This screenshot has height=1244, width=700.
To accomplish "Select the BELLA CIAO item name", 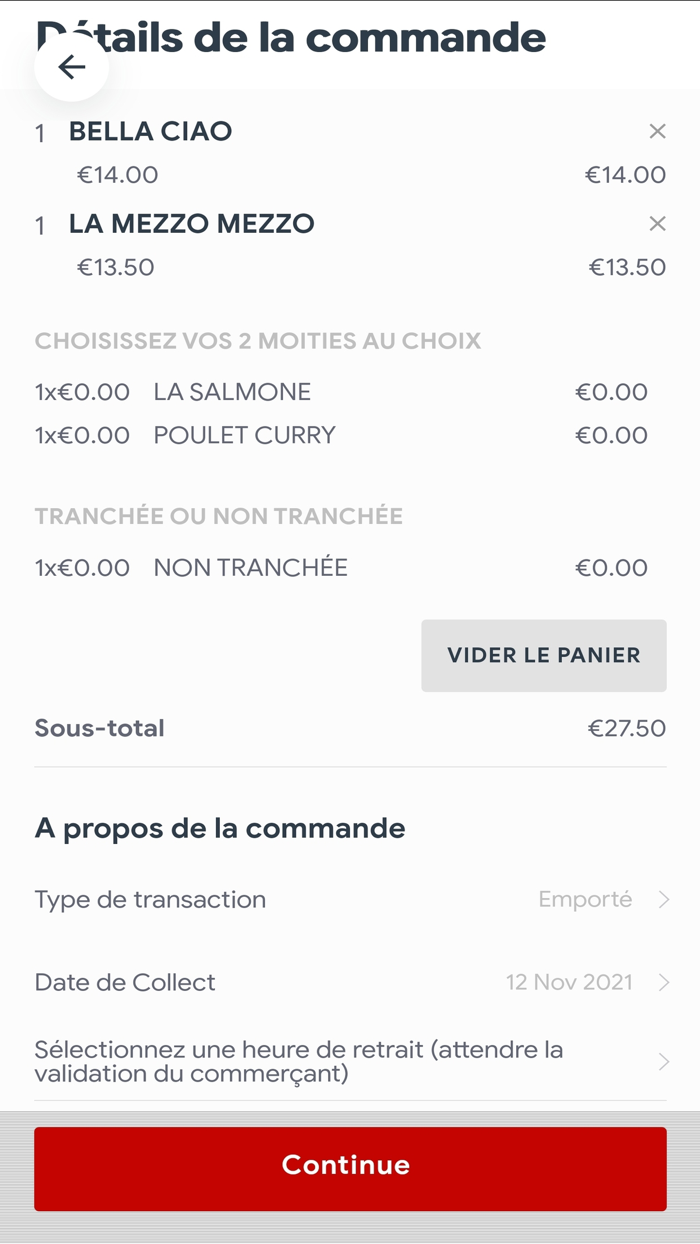I will point(150,131).
